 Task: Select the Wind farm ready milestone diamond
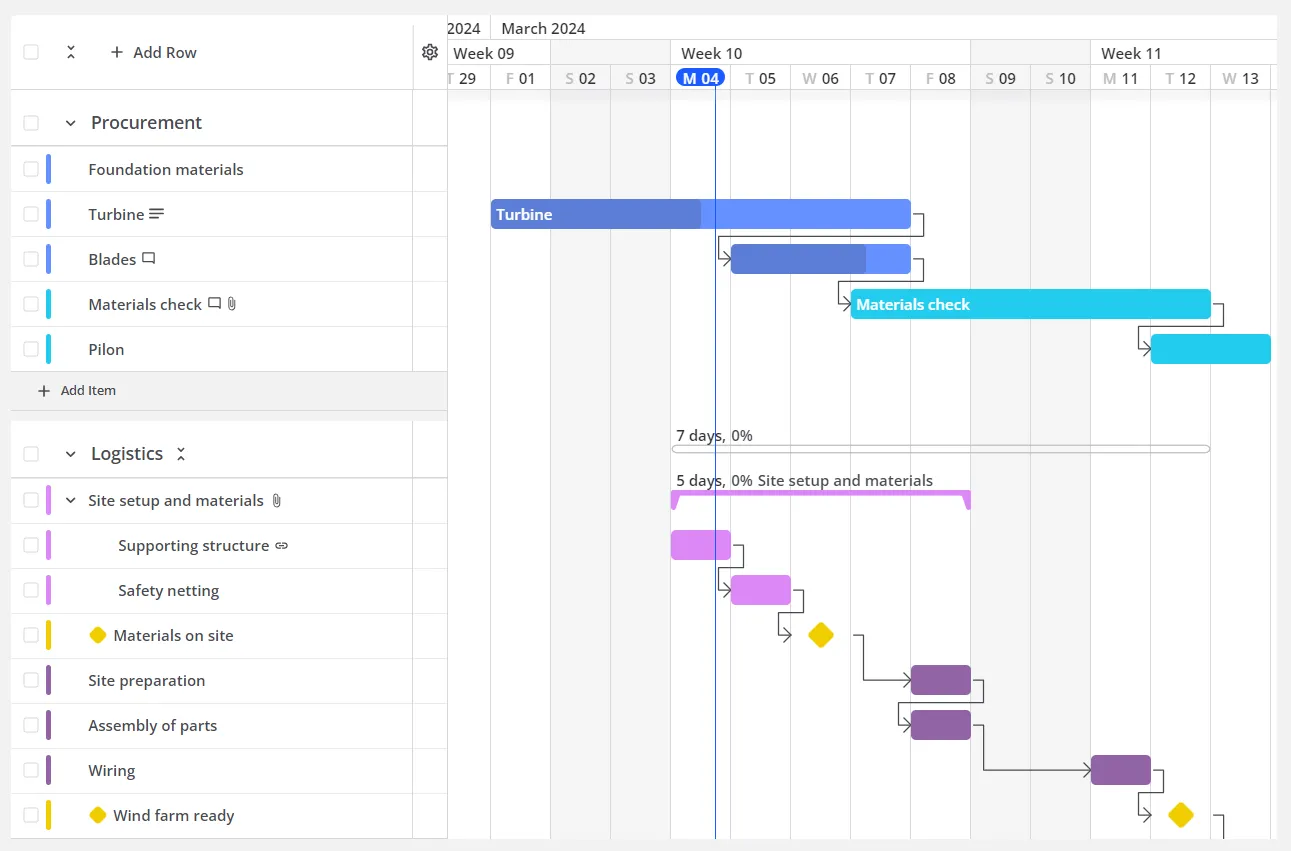point(1180,815)
